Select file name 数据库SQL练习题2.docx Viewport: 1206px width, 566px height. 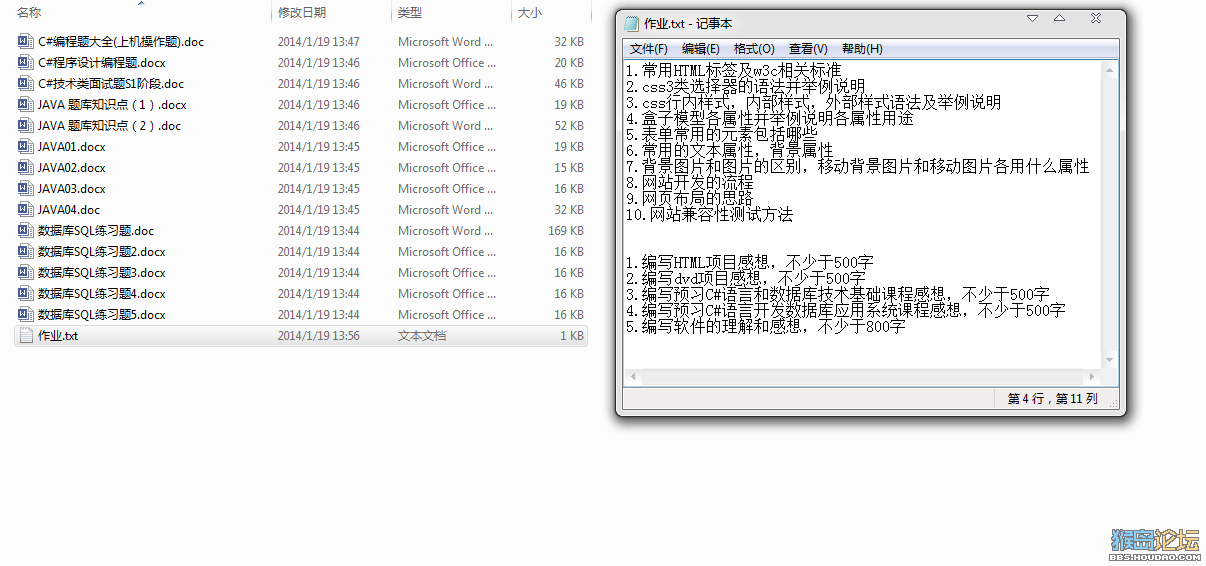click(102, 252)
